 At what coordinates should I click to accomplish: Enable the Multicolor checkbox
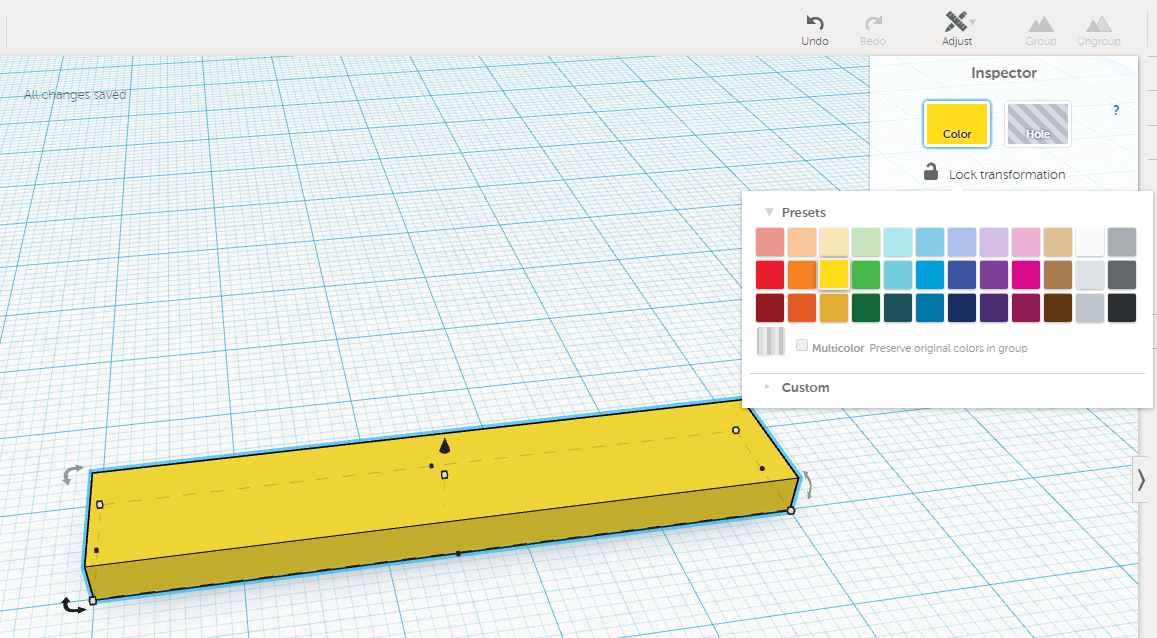[x=802, y=346]
